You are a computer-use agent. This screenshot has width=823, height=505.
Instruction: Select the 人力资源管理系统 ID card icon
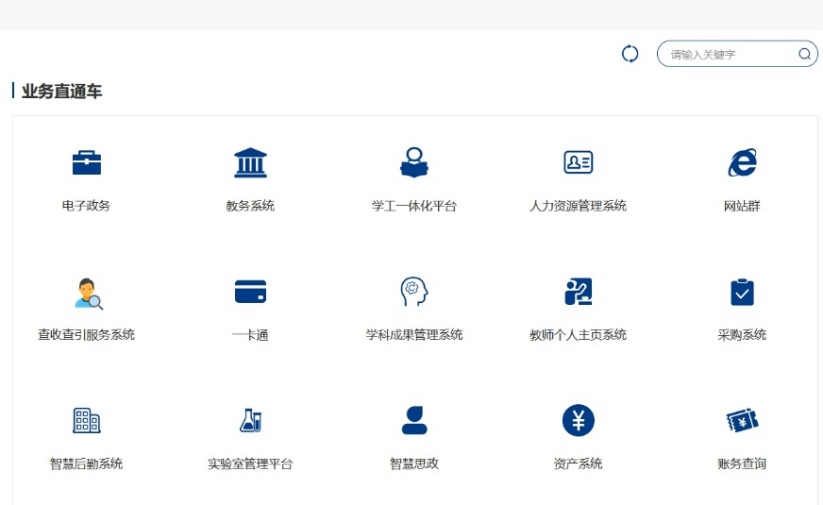click(578, 162)
